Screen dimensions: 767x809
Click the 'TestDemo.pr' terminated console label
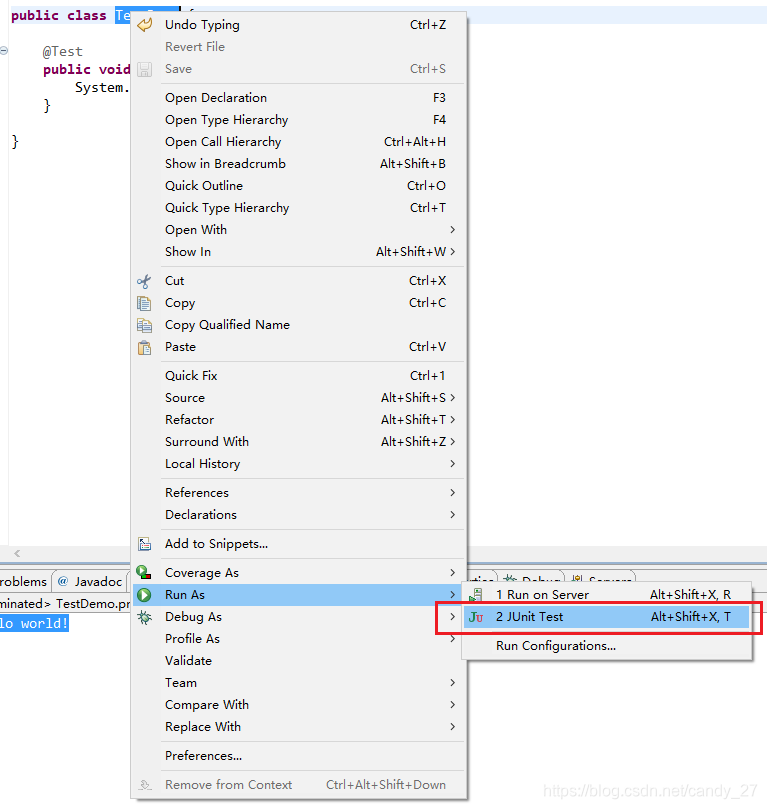pyautogui.click(x=93, y=604)
